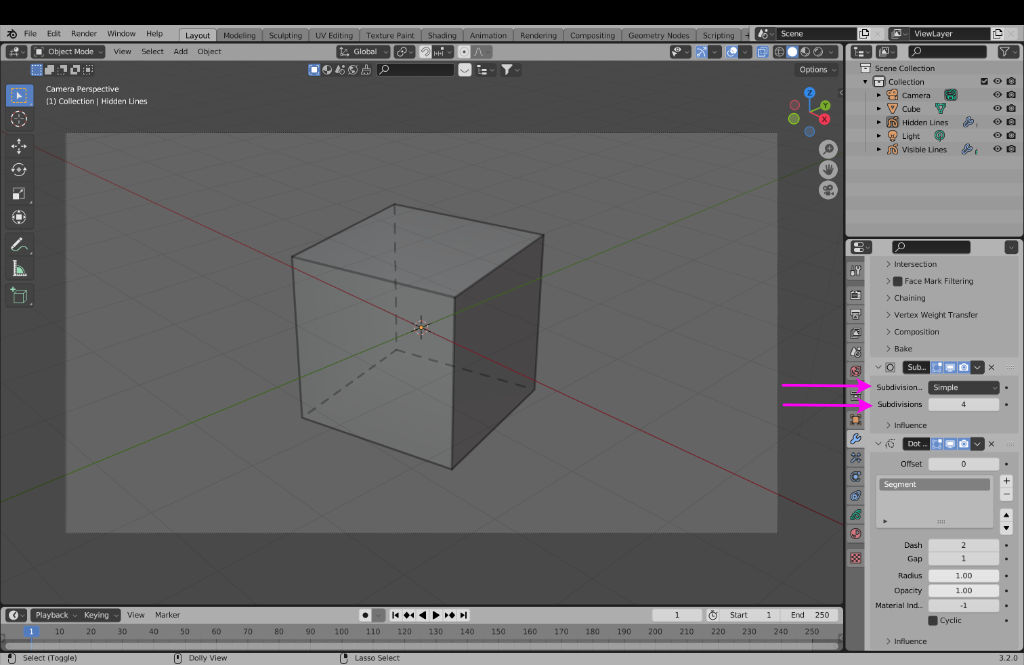The width and height of the screenshot is (1024, 665).
Task: Open the Subdivision type dropdown showing Simple
Action: pyautogui.click(x=963, y=387)
